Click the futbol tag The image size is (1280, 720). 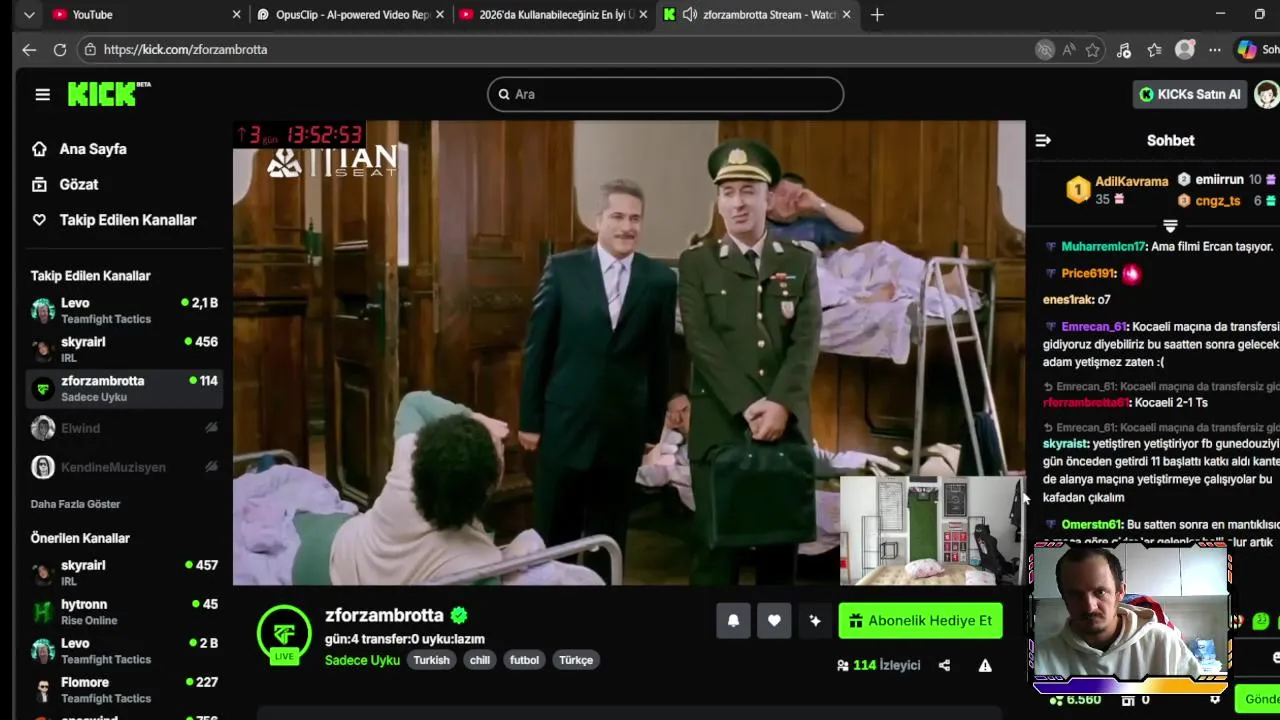(x=524, y=660)
